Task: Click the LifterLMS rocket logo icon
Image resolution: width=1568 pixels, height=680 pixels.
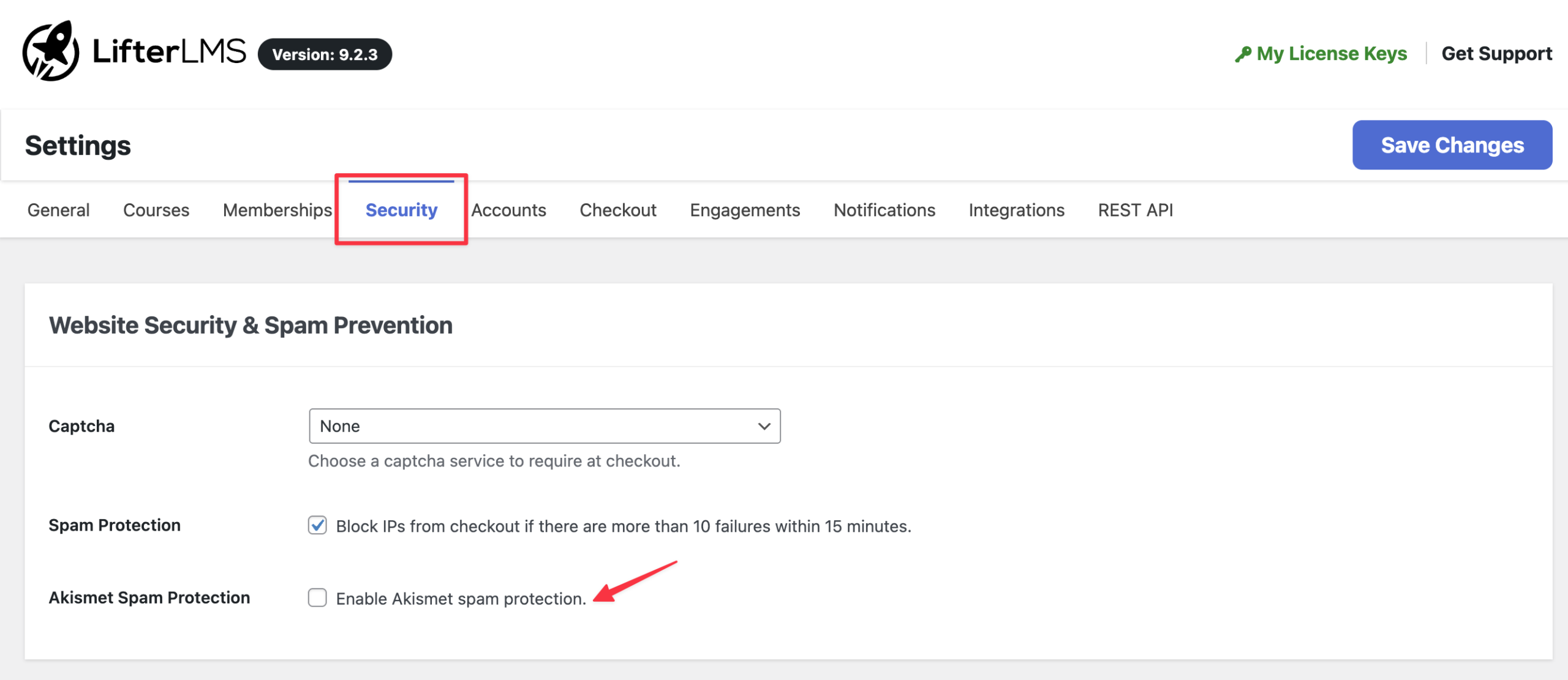Action: click(x=51, y=51)
